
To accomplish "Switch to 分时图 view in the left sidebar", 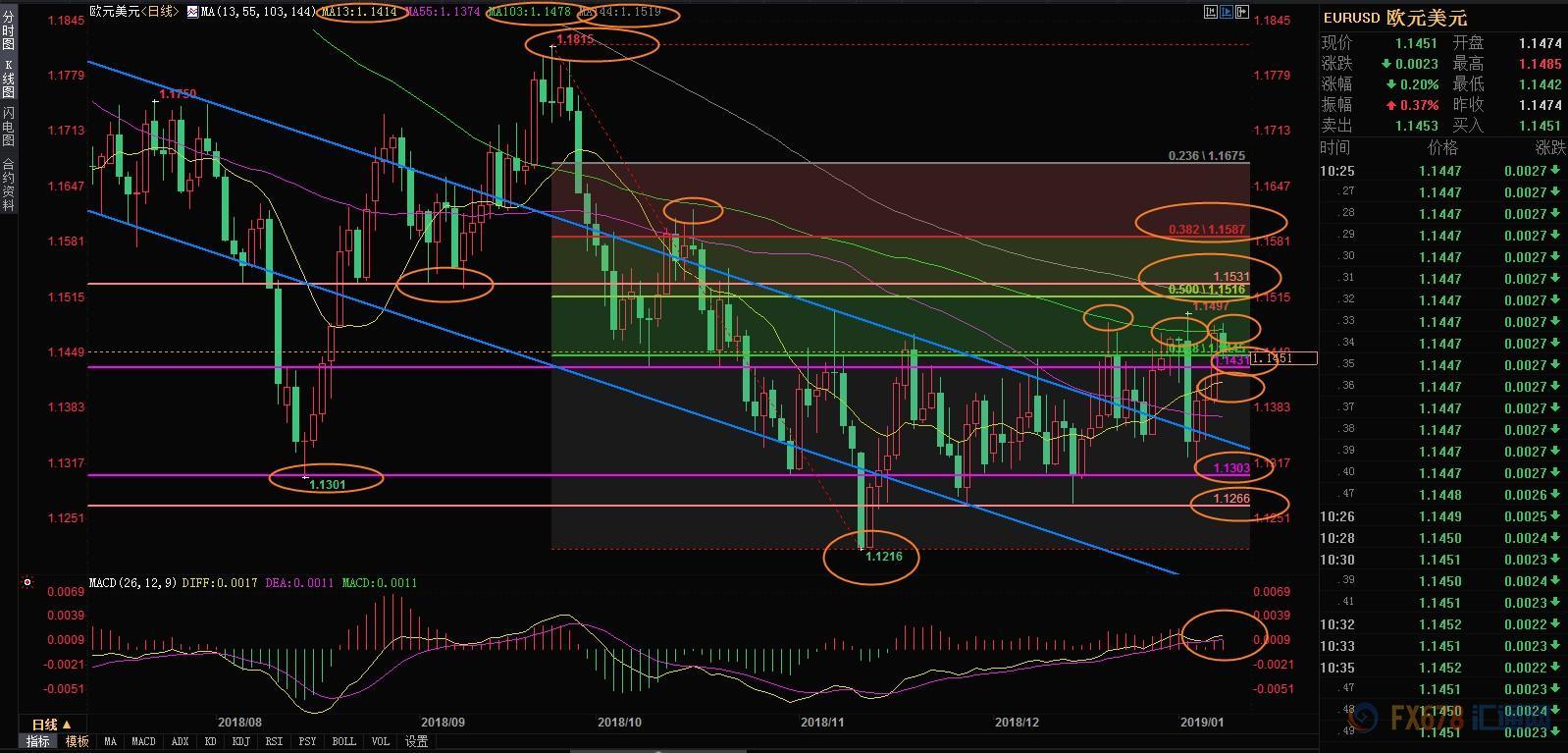I will [8, 31].
